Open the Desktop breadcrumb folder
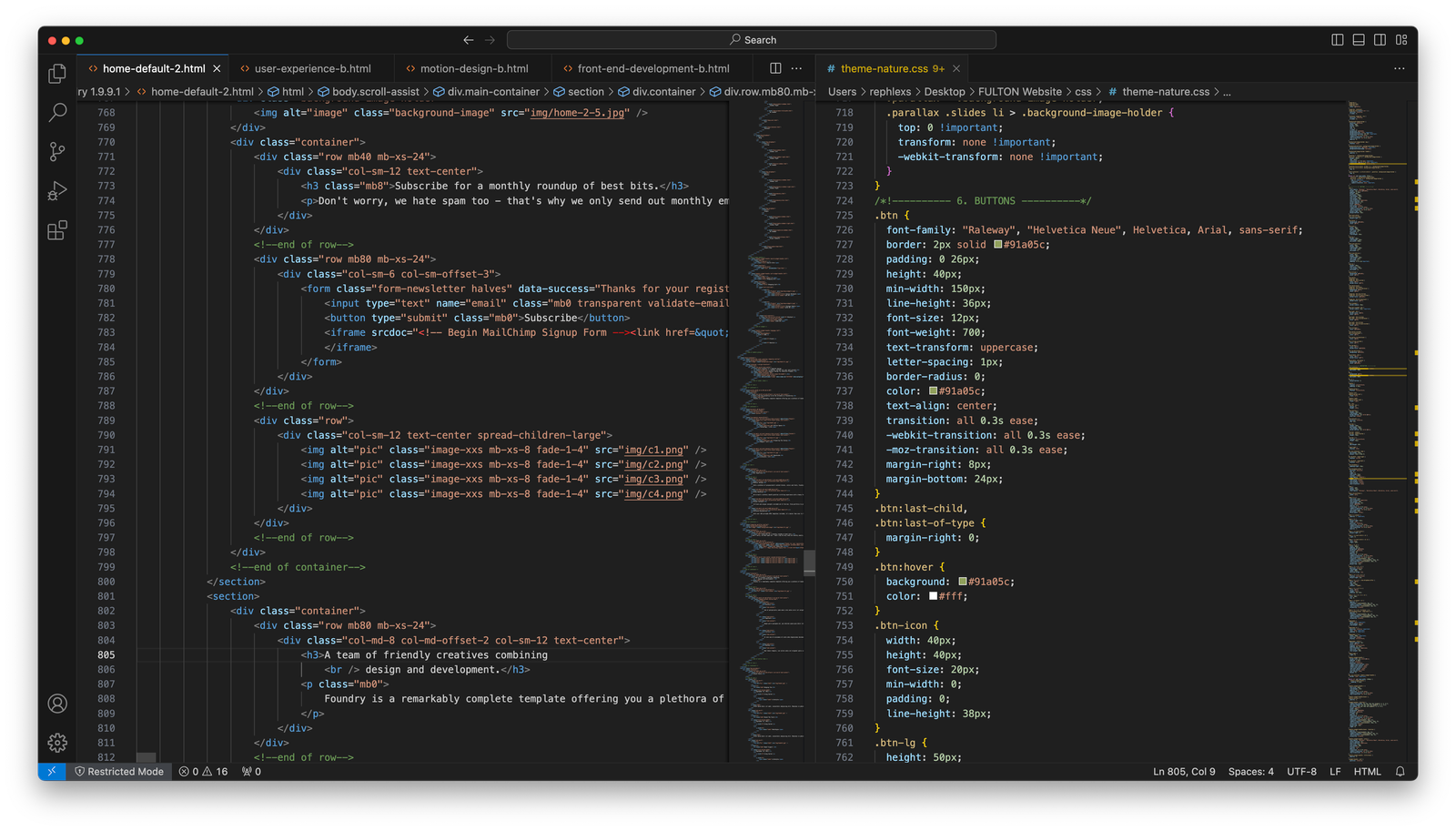The width and height of the screenshot is (1456, 831). pos(945,91)
